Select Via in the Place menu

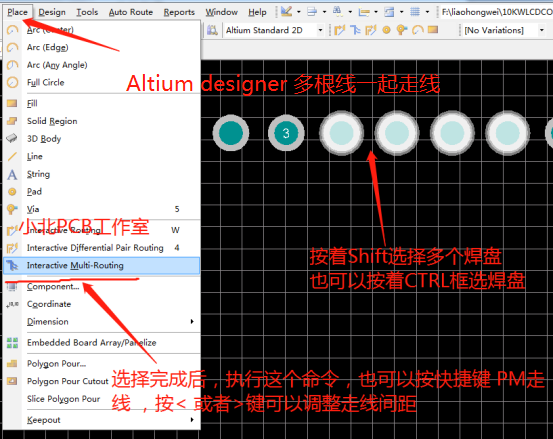coord(102,209)
